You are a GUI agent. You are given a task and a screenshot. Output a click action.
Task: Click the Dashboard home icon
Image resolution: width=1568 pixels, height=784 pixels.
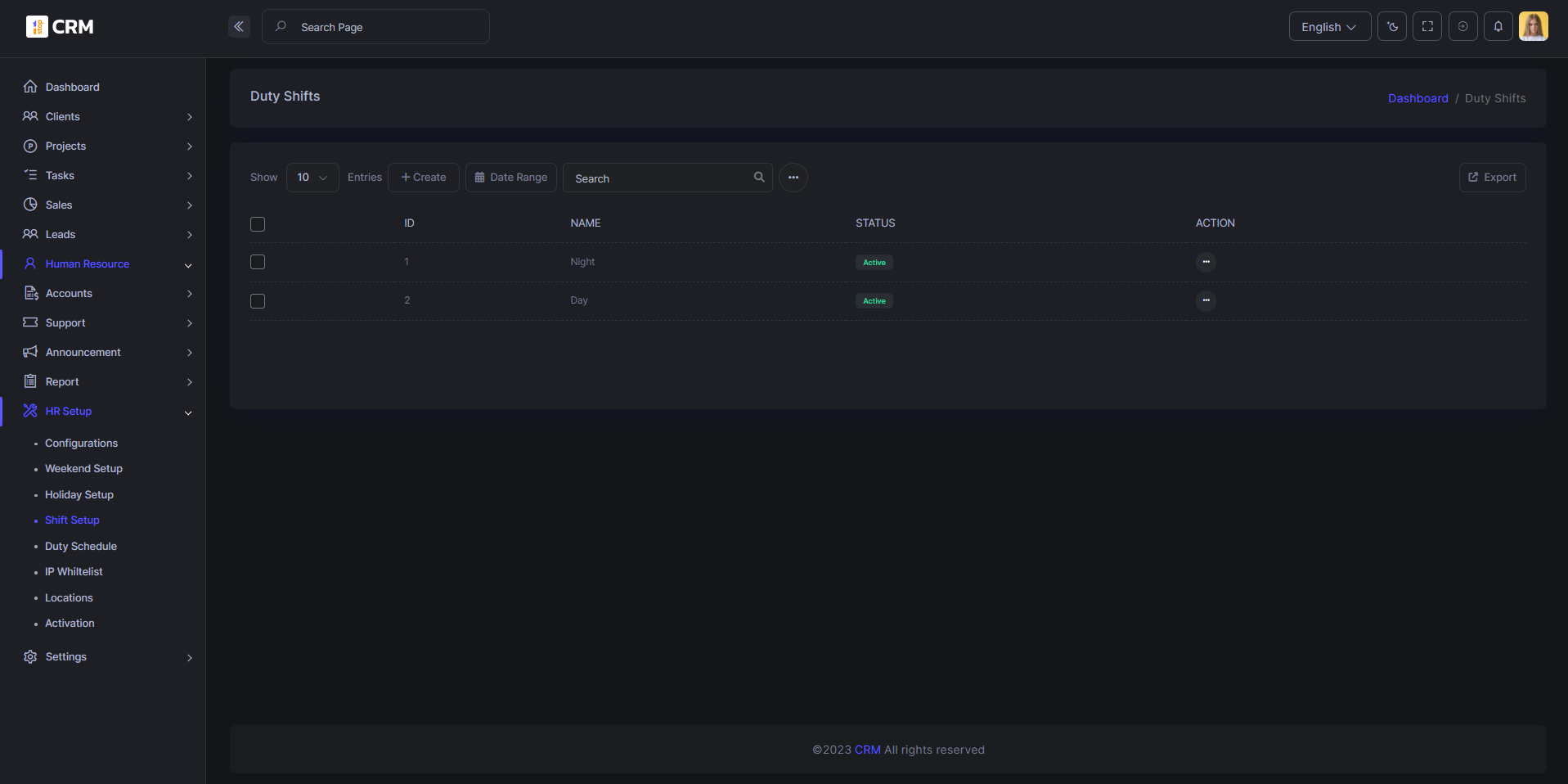[x=30, y=87]
